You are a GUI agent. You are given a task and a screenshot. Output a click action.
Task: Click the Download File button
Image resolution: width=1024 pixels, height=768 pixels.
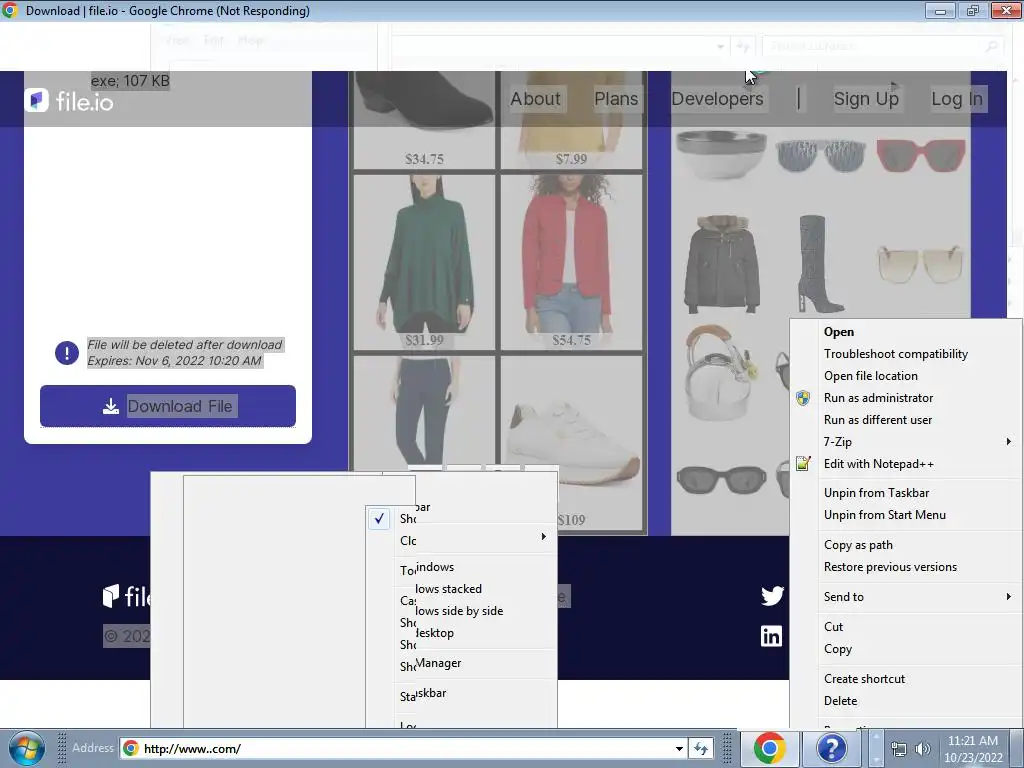[x=168, y=406]
